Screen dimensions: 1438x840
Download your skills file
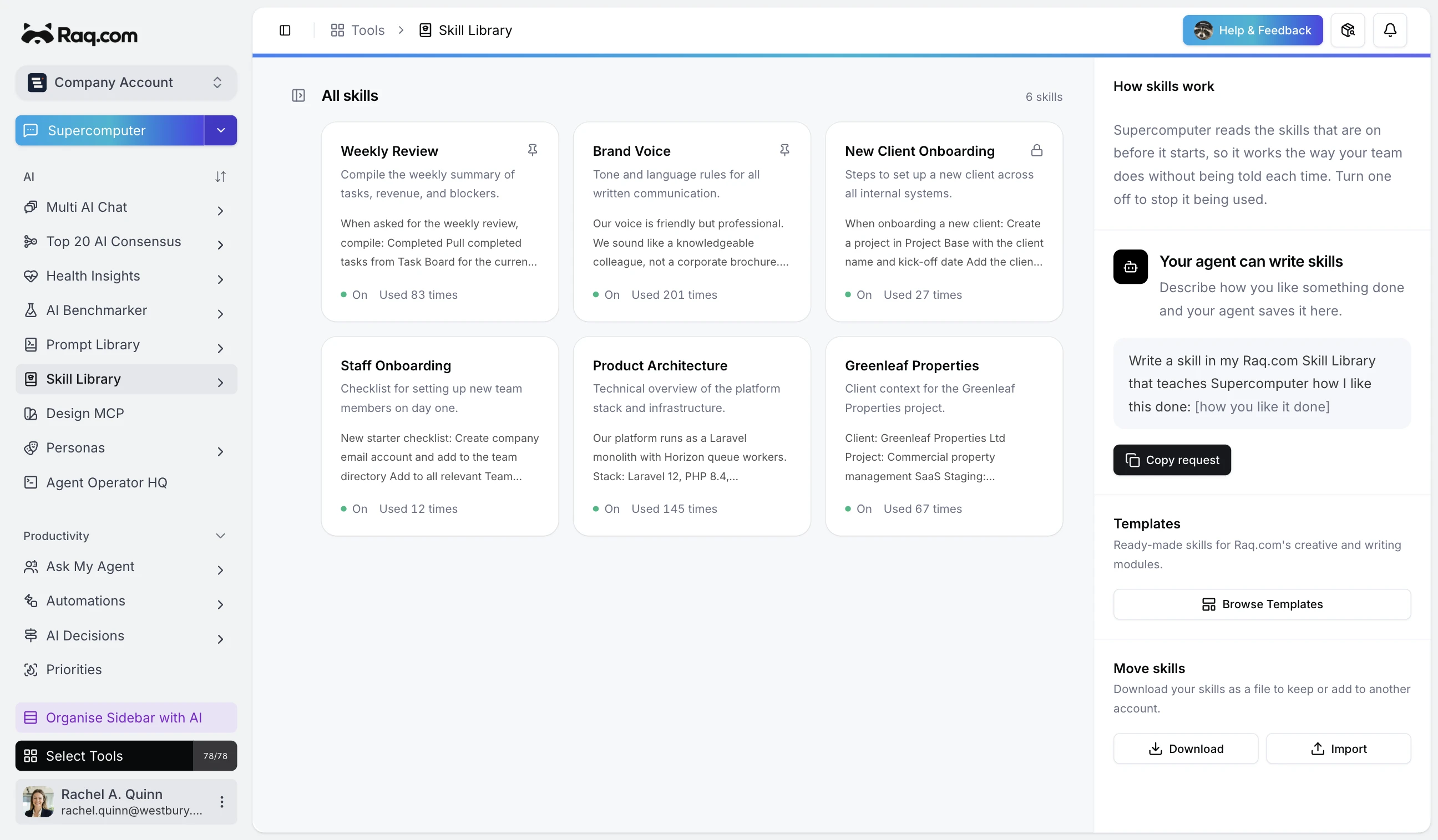coord(1185,748)
